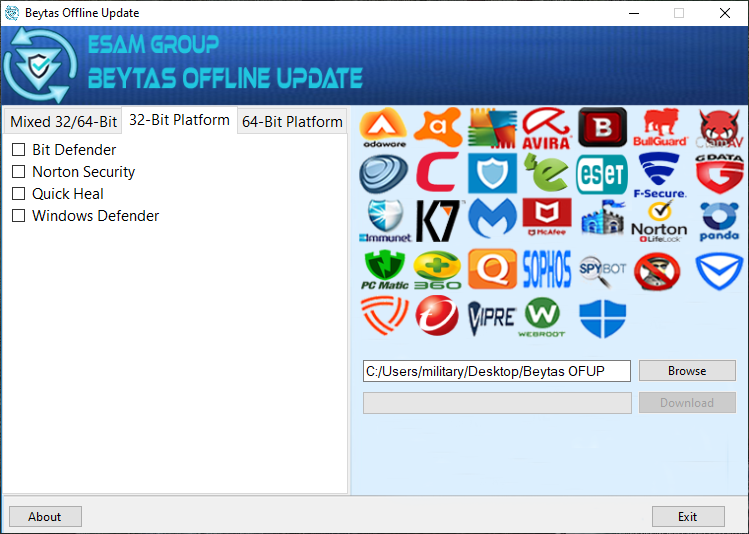This screenshot has width=749, height=534.
Task: Switch to the Mixed 32/64-Bit tab
Action: (63, 122)
